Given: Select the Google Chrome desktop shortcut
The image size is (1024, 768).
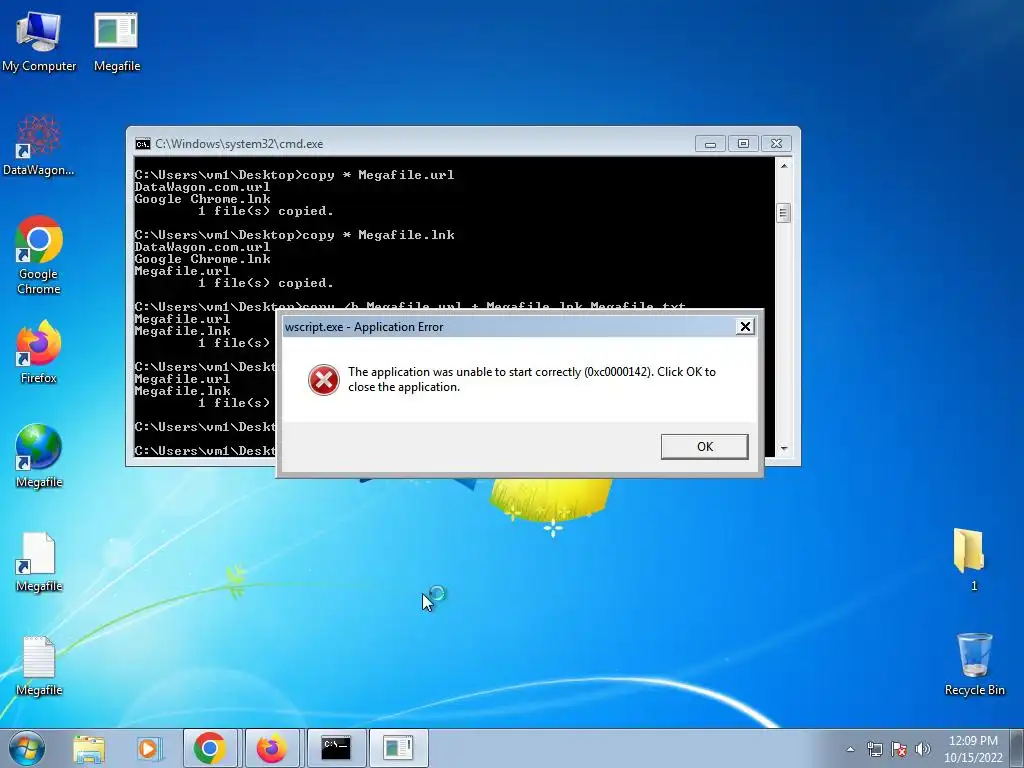Looking at the screenshot, I should click(x=39, y=255).
